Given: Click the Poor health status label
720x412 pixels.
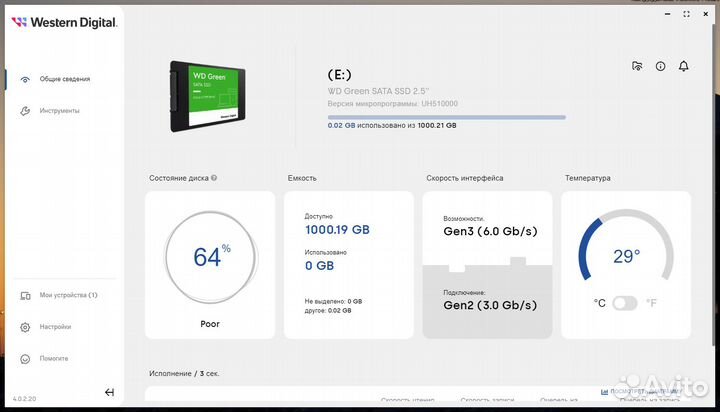Looking at the screenshot, I should tap(210, 324).
